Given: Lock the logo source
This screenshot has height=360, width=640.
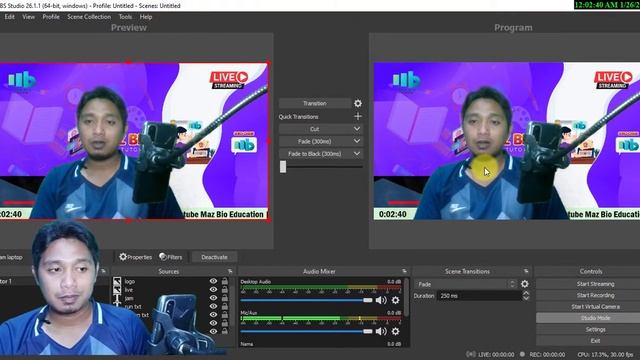Looking at the screenshot, I should 225,281.
